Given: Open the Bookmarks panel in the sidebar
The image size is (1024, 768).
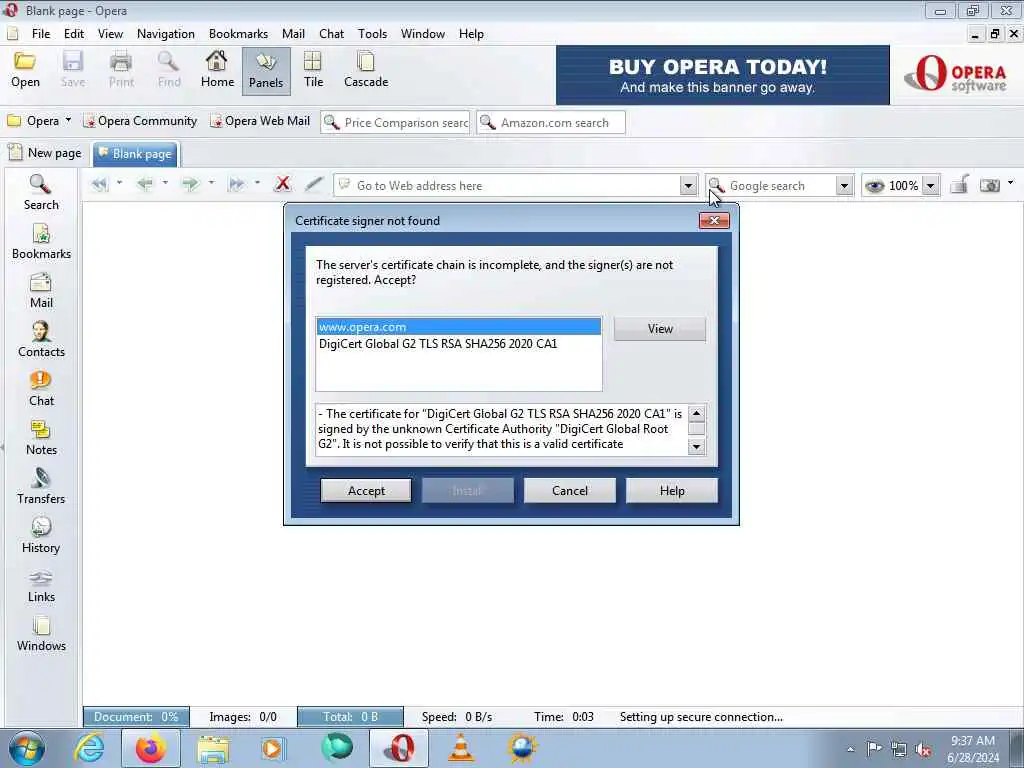Looking at the screenshot, I should pyautogui.click(x=41, y=242).
